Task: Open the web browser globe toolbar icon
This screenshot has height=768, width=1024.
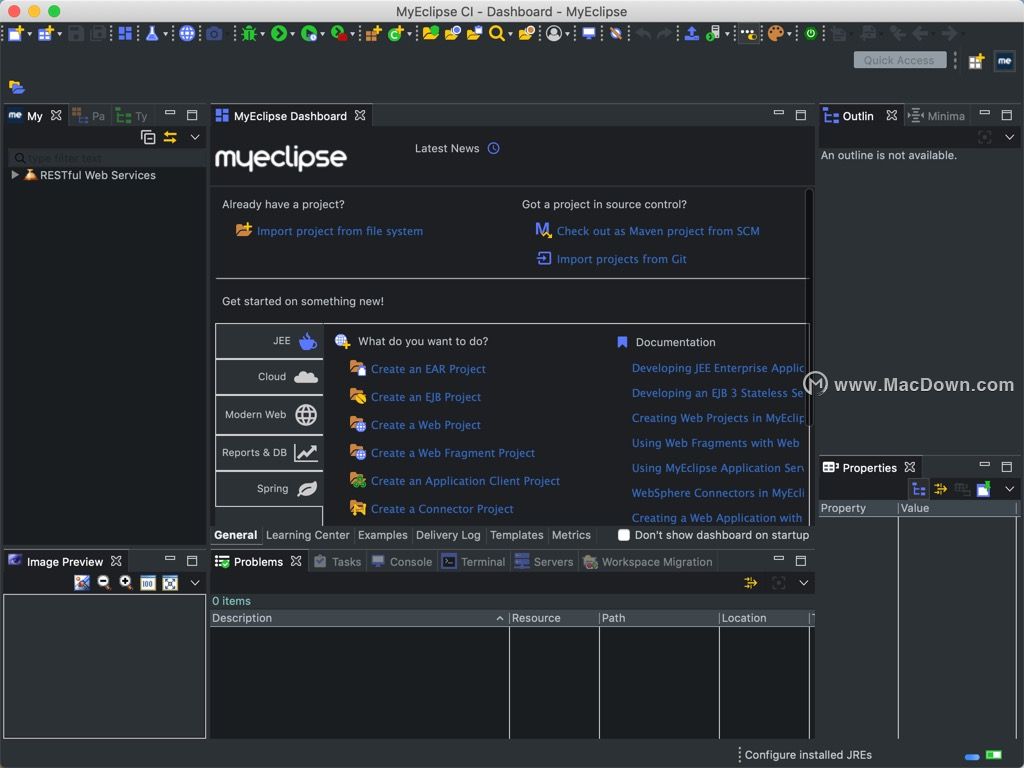Action: click(x=187, y=33)
